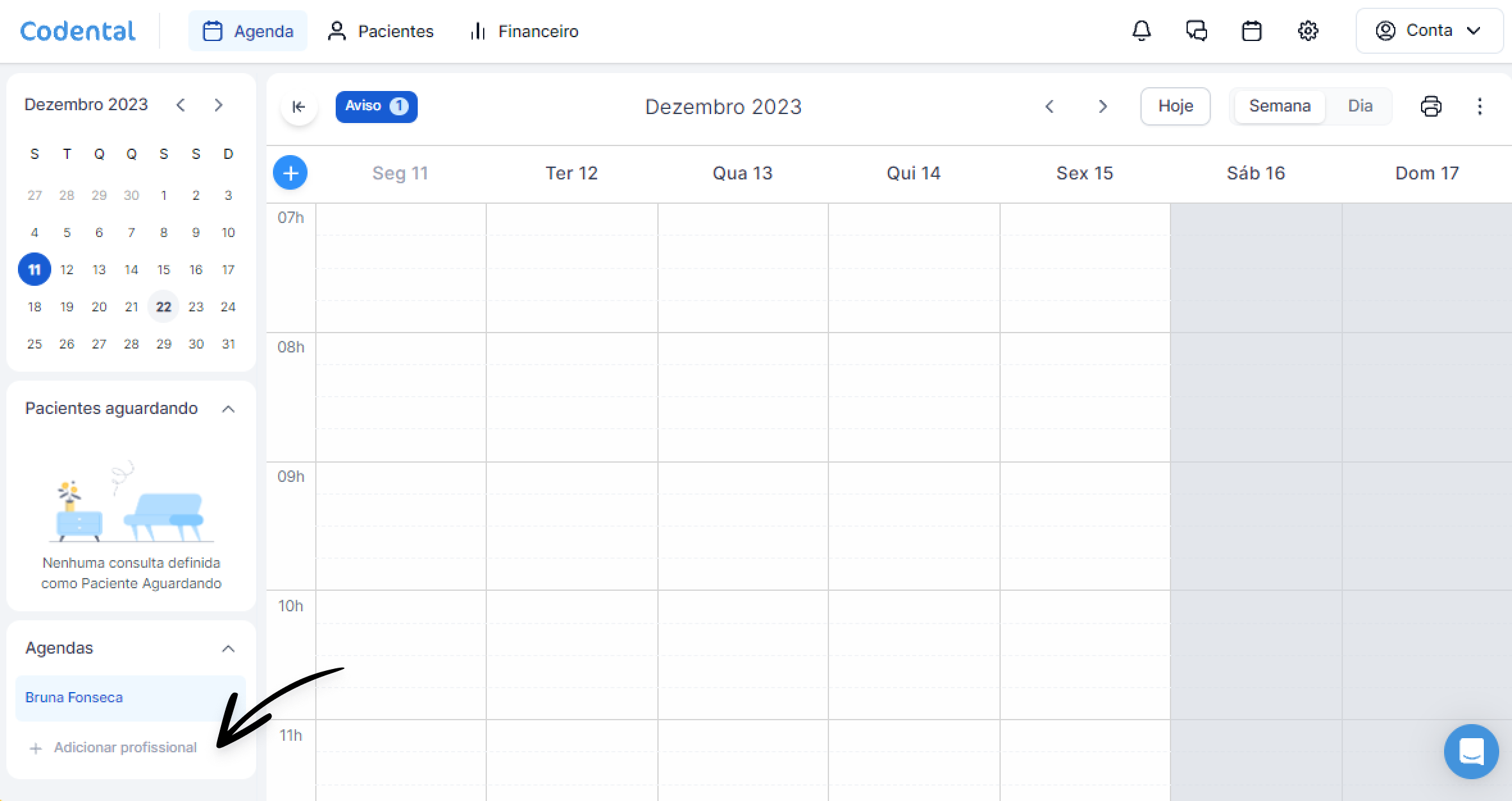
Task: Collapse the Pacientes aguardando panel
Action: pyautogui.click(x=228, y=409)
